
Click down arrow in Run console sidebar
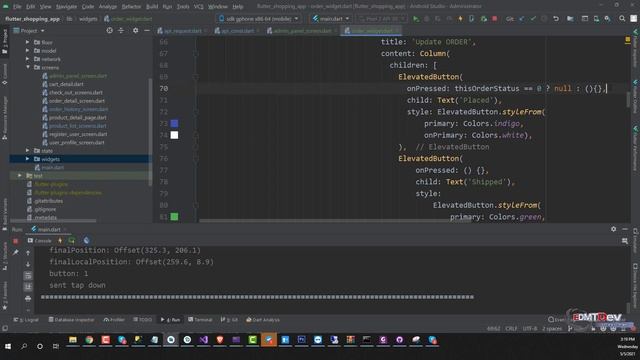(28, 264)
